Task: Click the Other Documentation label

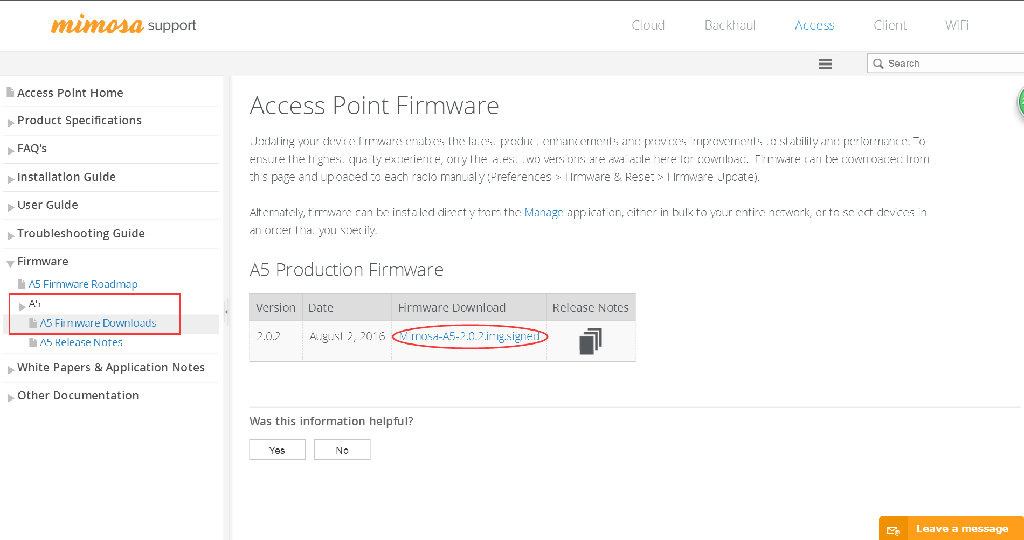Action: click(x=78, y=396)
